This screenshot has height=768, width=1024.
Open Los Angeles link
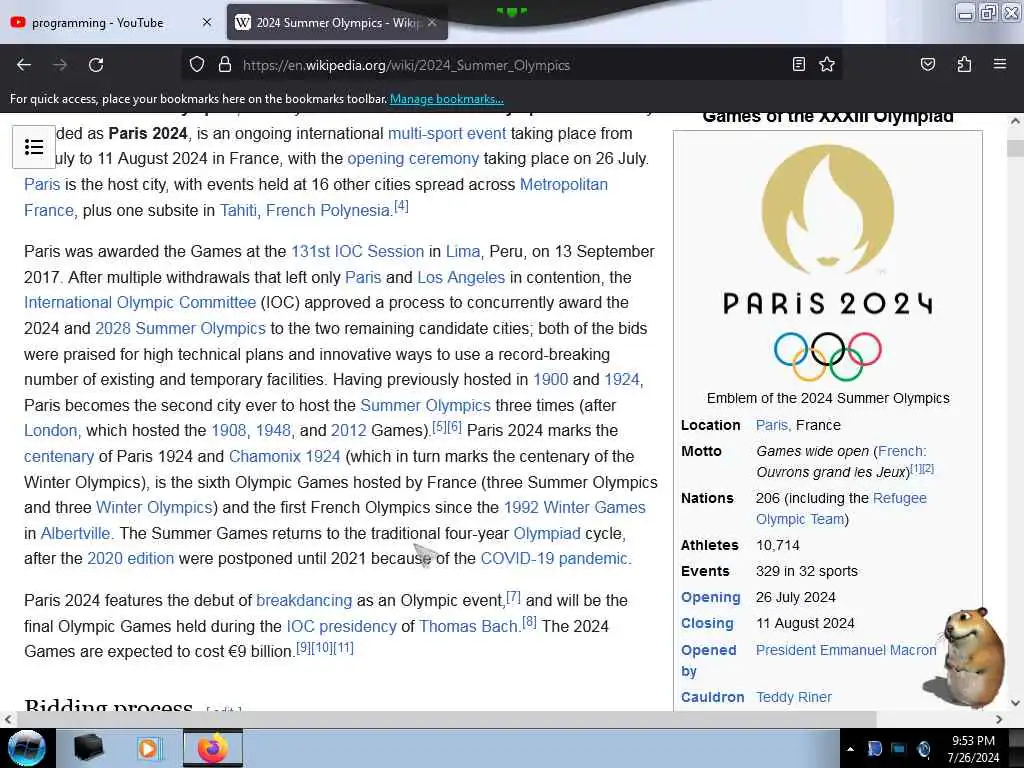[461, 278]
